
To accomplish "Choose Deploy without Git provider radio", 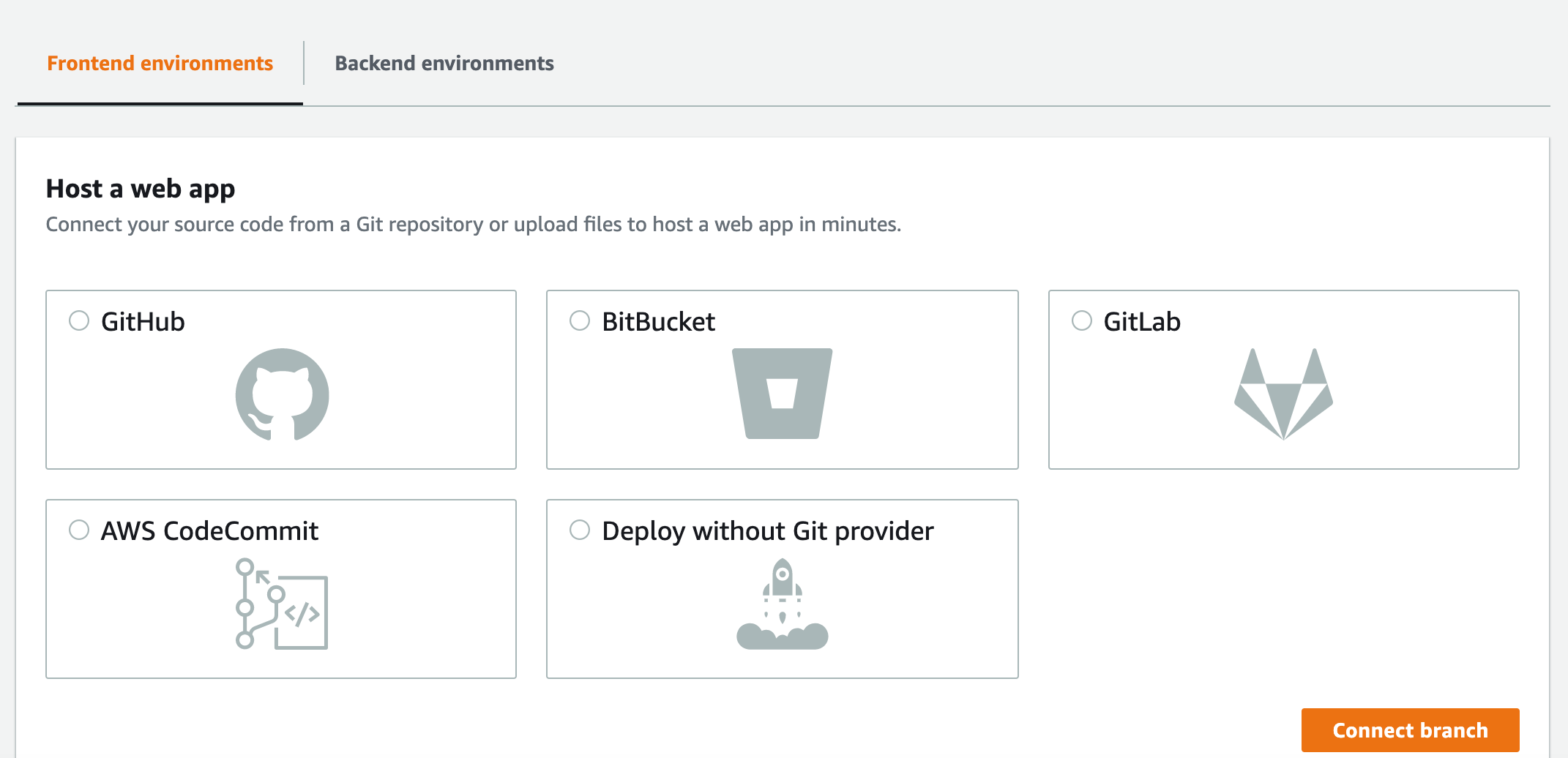I will tap(580, 530).
